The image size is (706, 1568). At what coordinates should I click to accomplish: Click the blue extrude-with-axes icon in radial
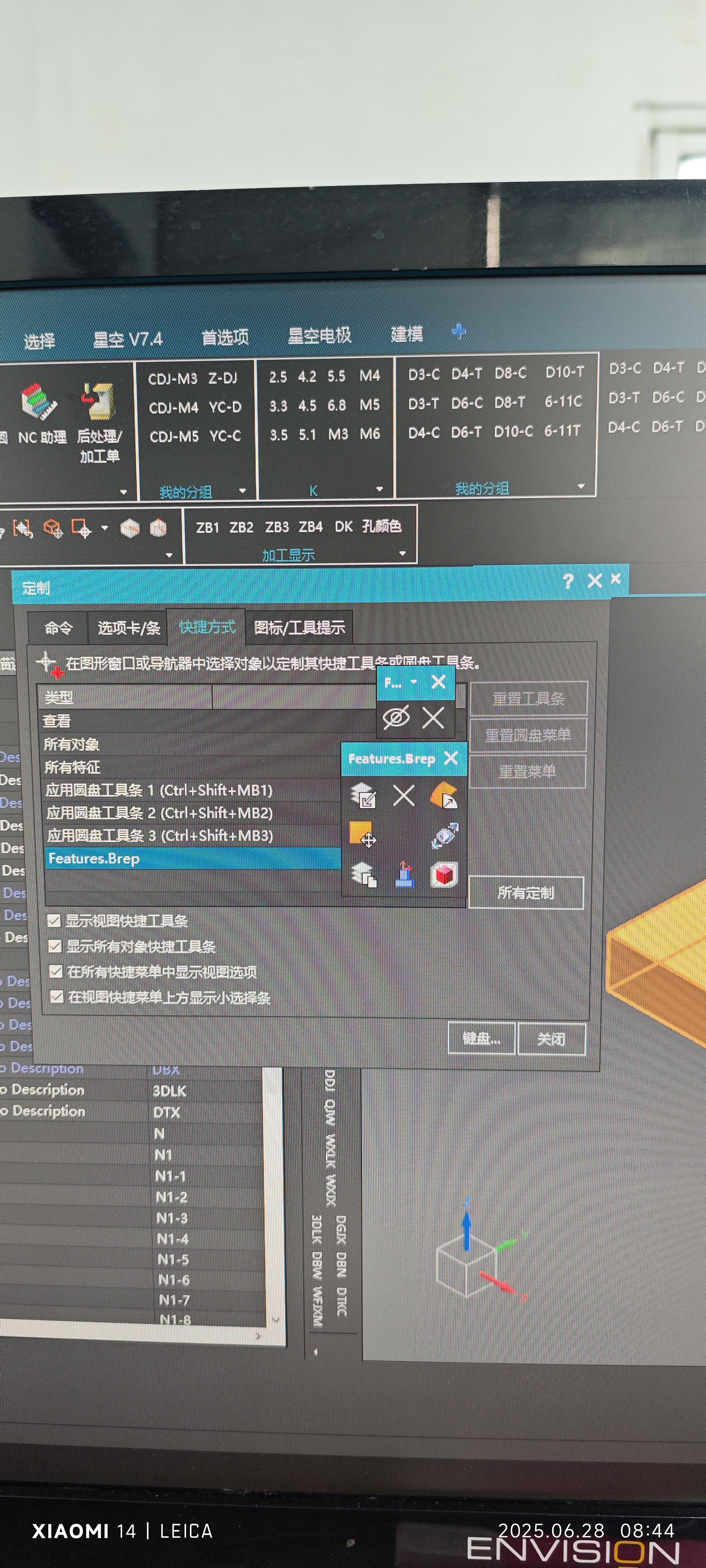tap(404, 875)
